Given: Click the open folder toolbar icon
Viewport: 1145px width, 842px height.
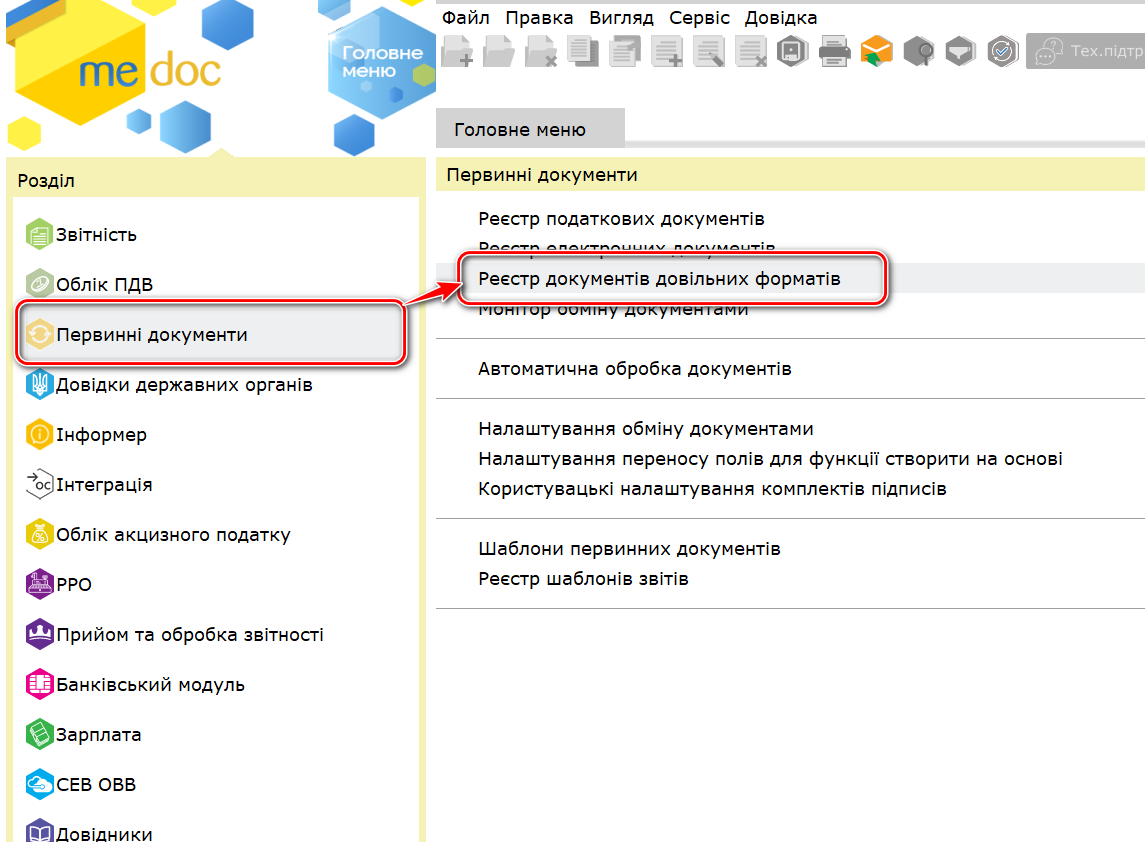Looking at the screenshot, I should tap(499, 50).
